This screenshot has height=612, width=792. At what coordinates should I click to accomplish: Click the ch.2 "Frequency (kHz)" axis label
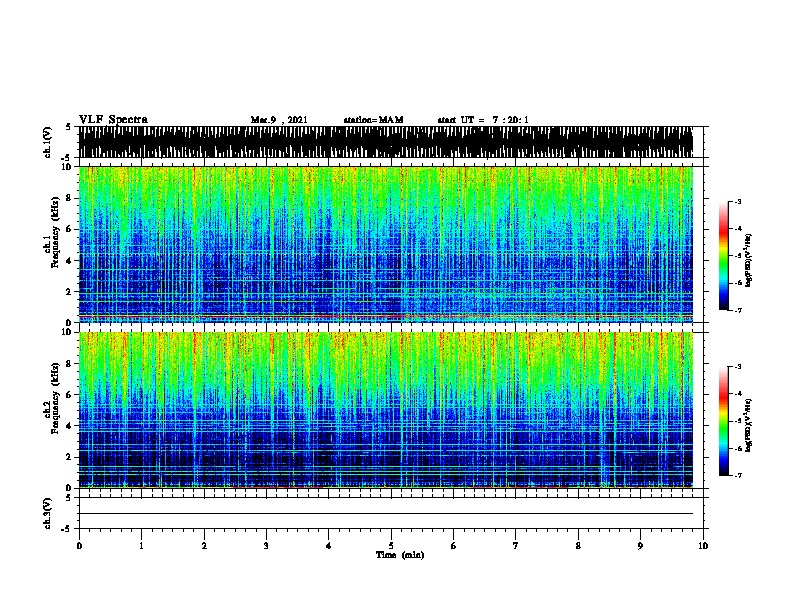point(55,398)
